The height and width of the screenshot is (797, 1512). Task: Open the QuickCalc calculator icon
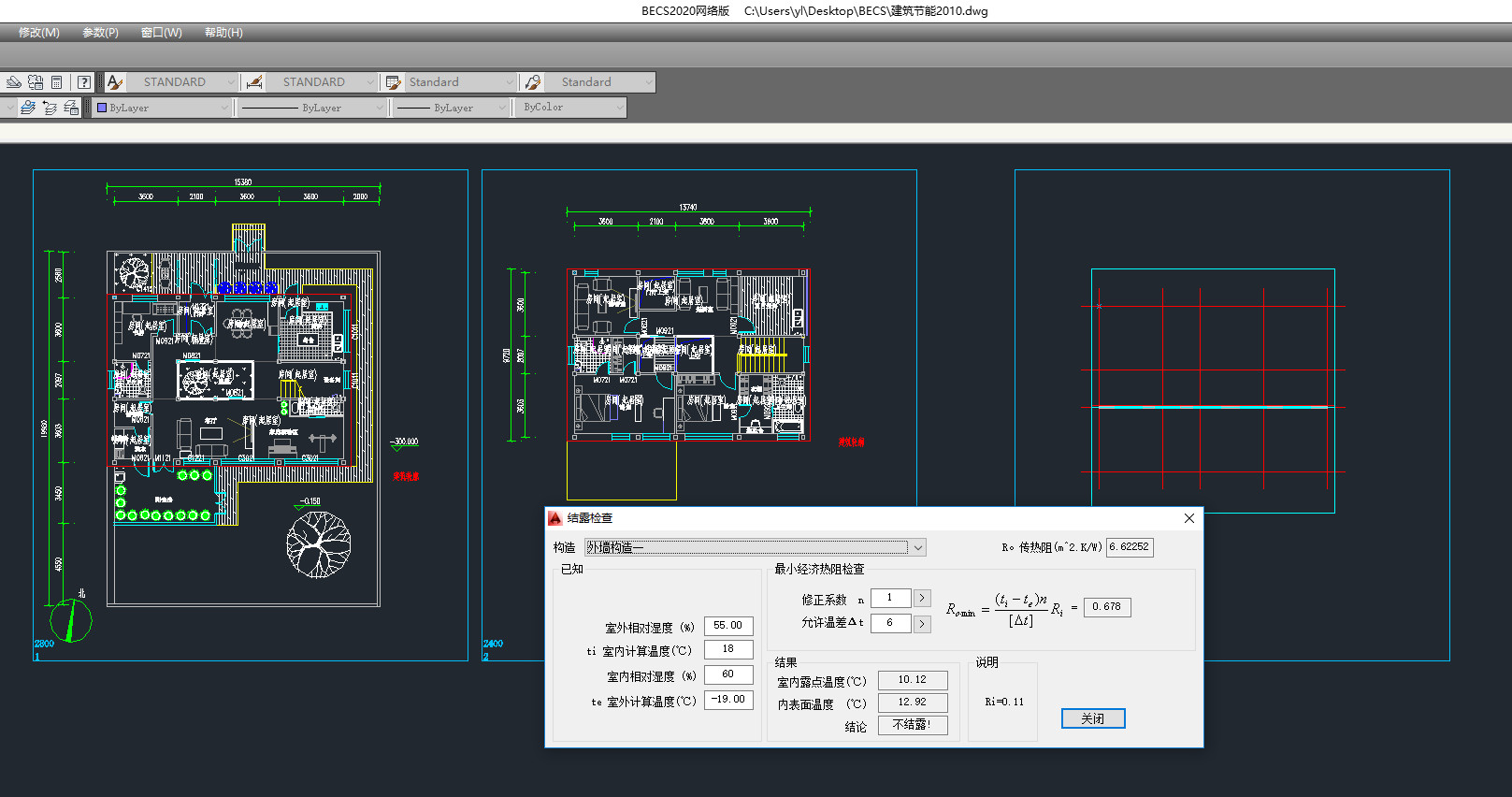[57, 82]
